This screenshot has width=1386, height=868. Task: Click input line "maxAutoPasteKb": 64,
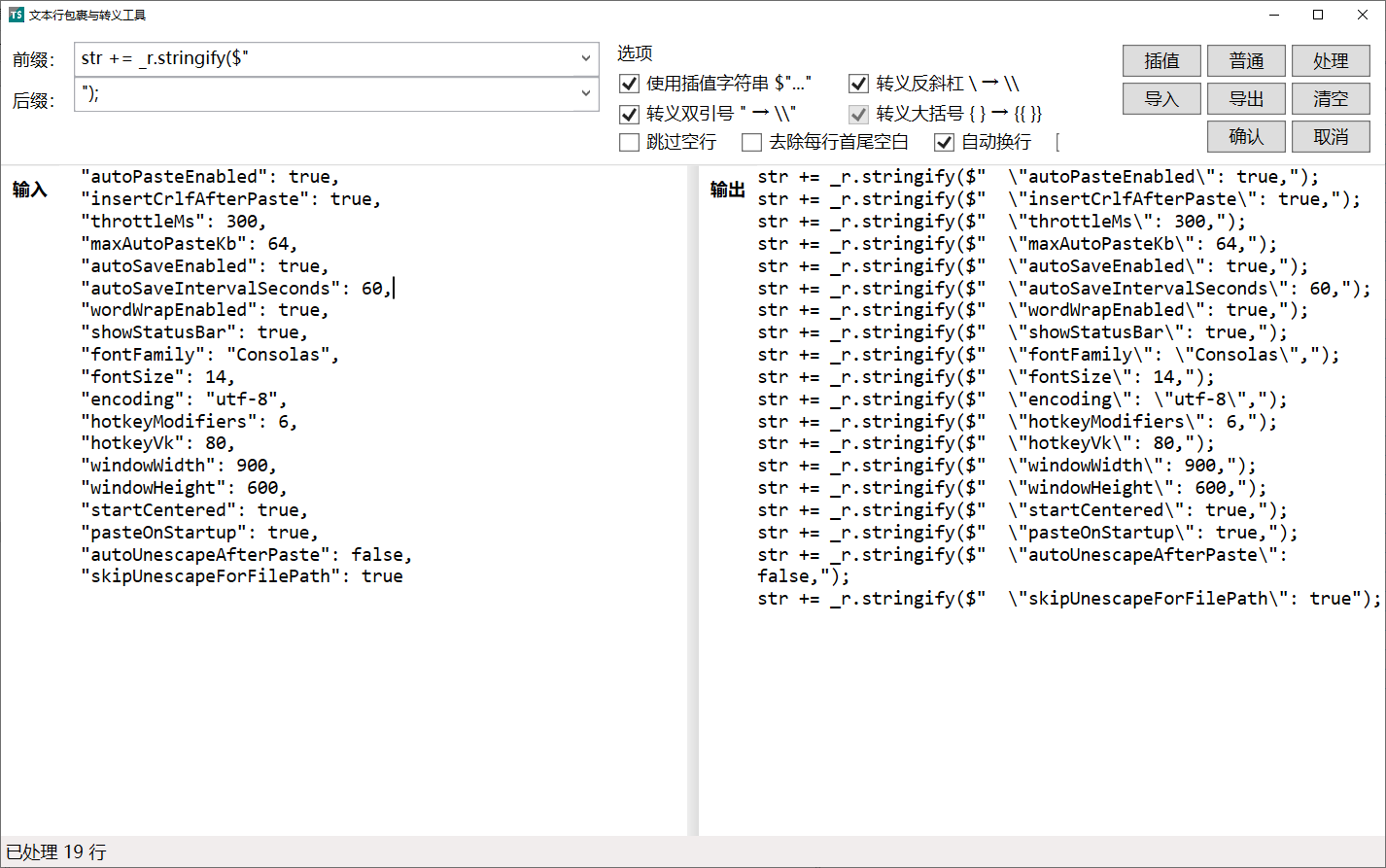[190, 244]
